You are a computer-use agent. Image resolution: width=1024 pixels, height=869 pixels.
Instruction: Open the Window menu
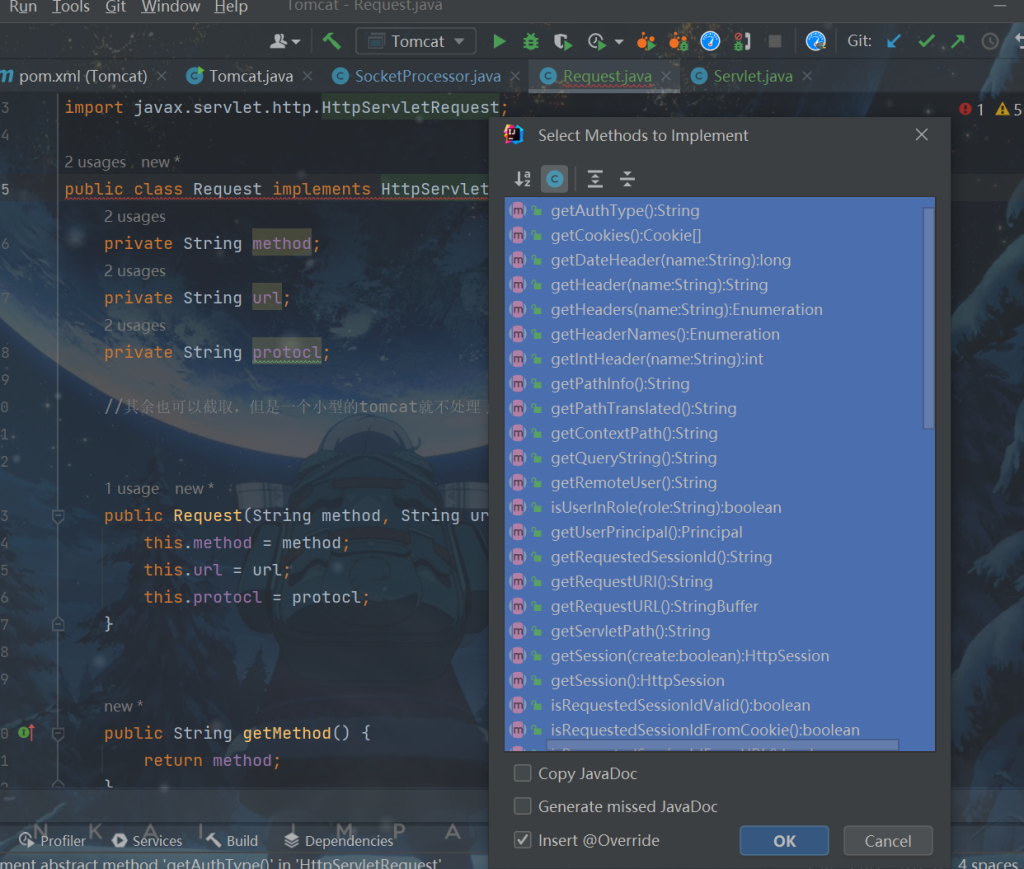[170, 7]
